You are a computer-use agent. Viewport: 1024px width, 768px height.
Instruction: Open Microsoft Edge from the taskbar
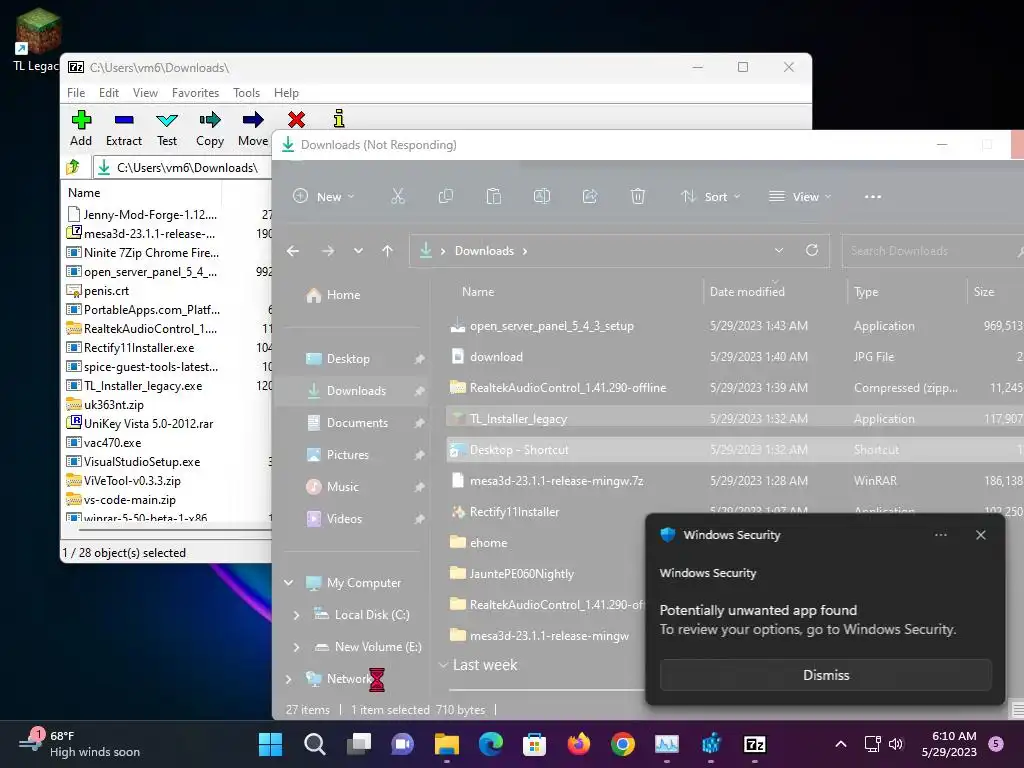490,744
